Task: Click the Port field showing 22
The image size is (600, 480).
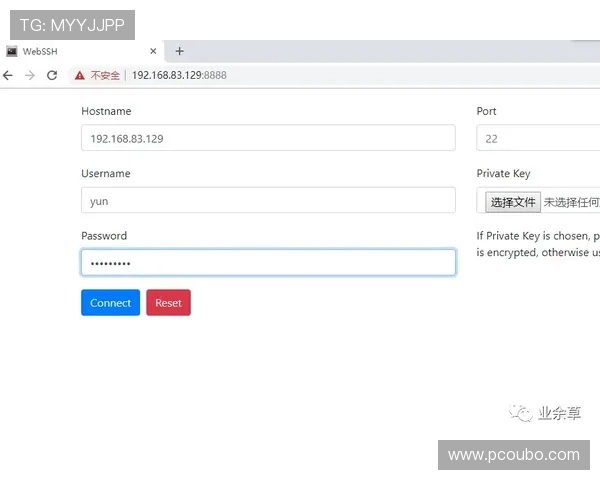Action: pyautogui.click(x=538, y=138)
